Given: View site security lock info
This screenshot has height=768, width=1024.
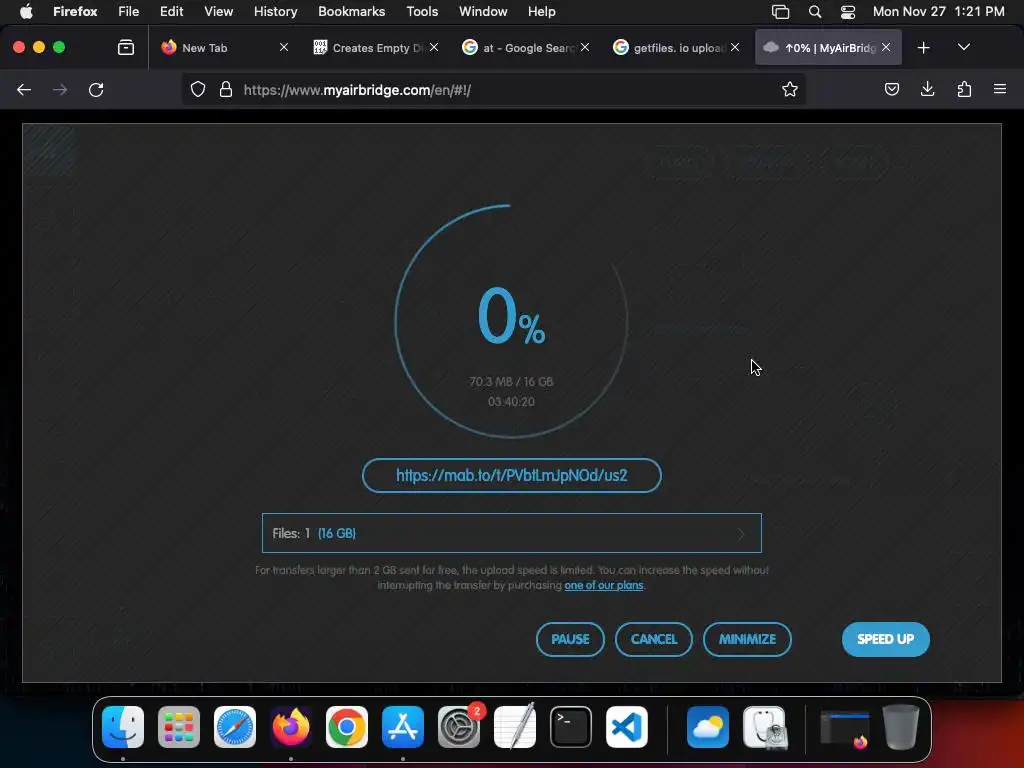Looking at the screenshot, I should (x=226, y=89).
